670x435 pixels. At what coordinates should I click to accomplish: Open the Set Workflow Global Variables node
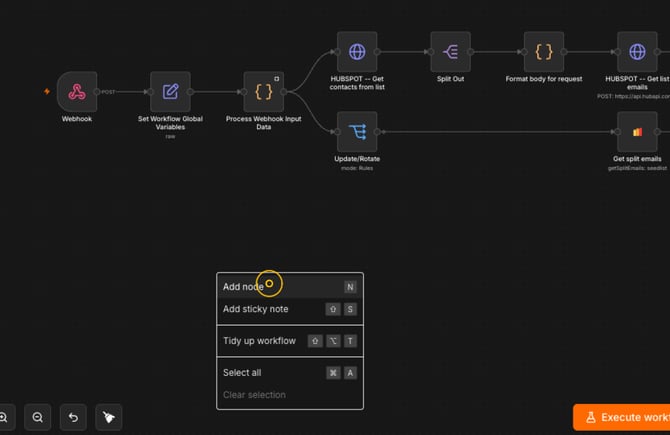pos(170,92)
